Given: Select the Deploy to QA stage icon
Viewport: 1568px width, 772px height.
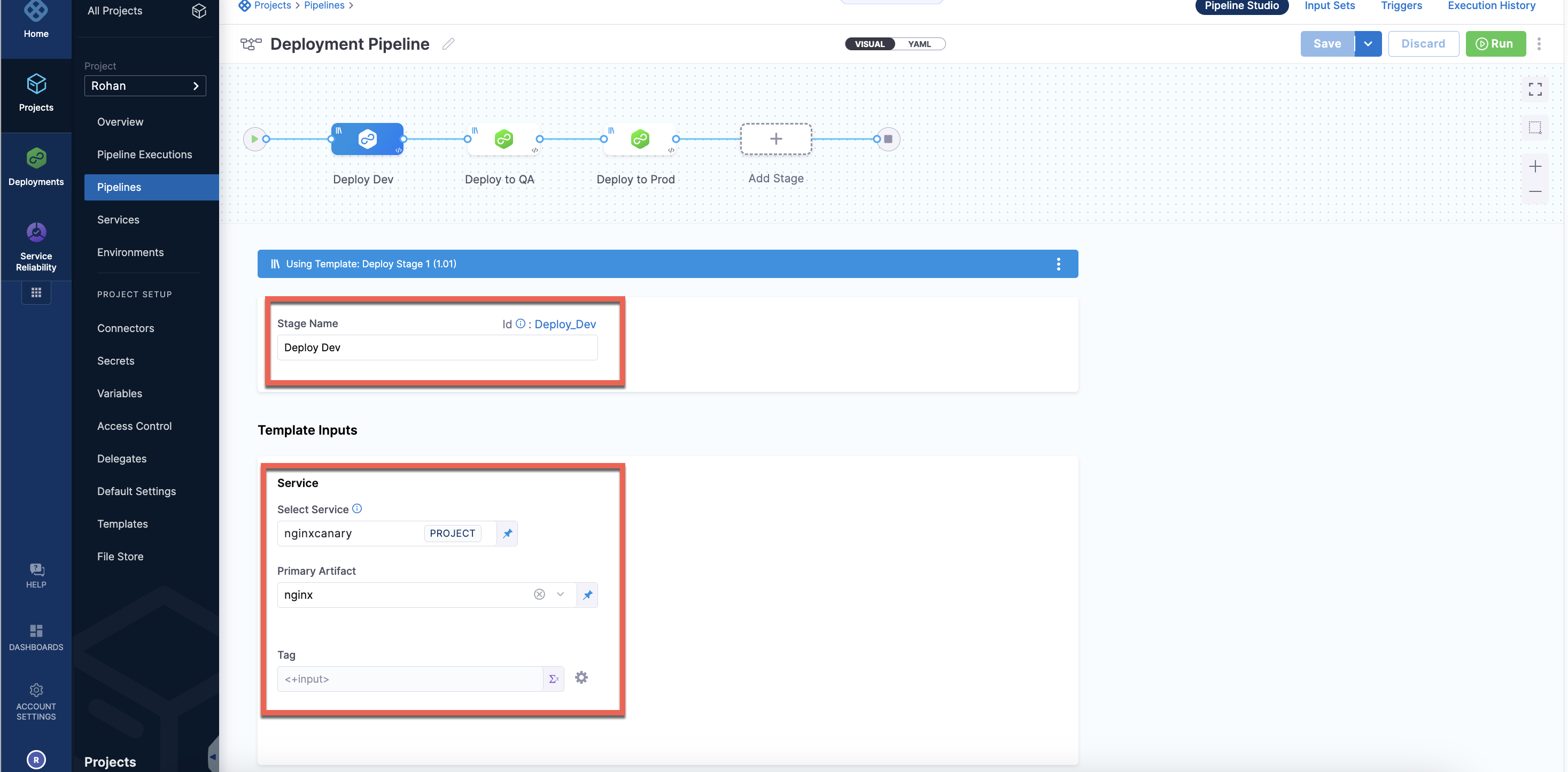Looking at the screenshot, I should 503,139.
